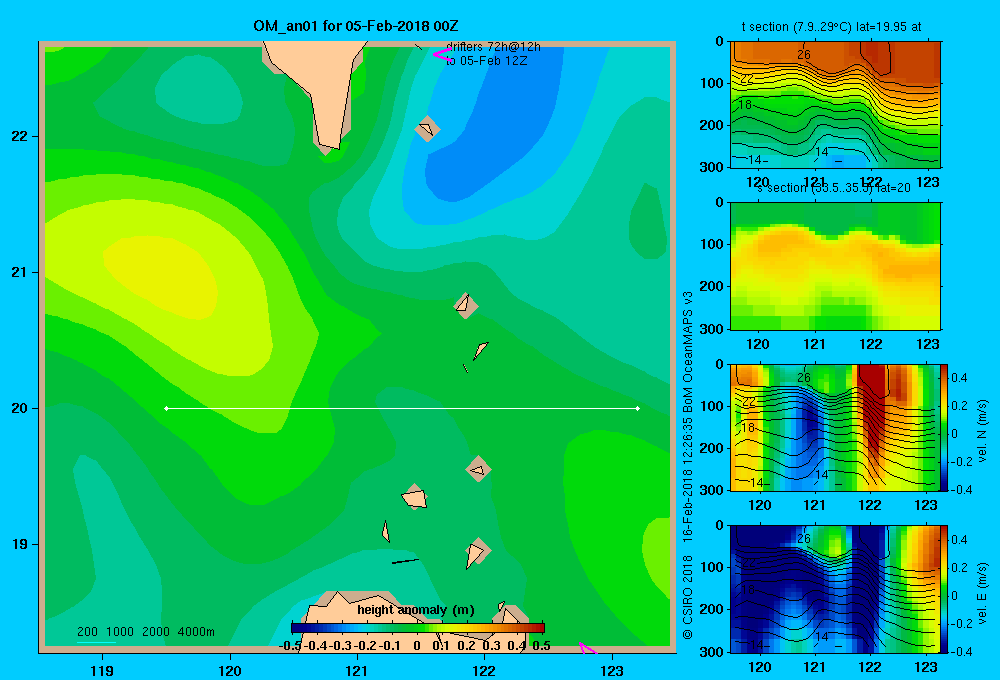The image size is (1000, 680).
Task: Click longitude label 121 on the map axis
Action: [357, 670]
